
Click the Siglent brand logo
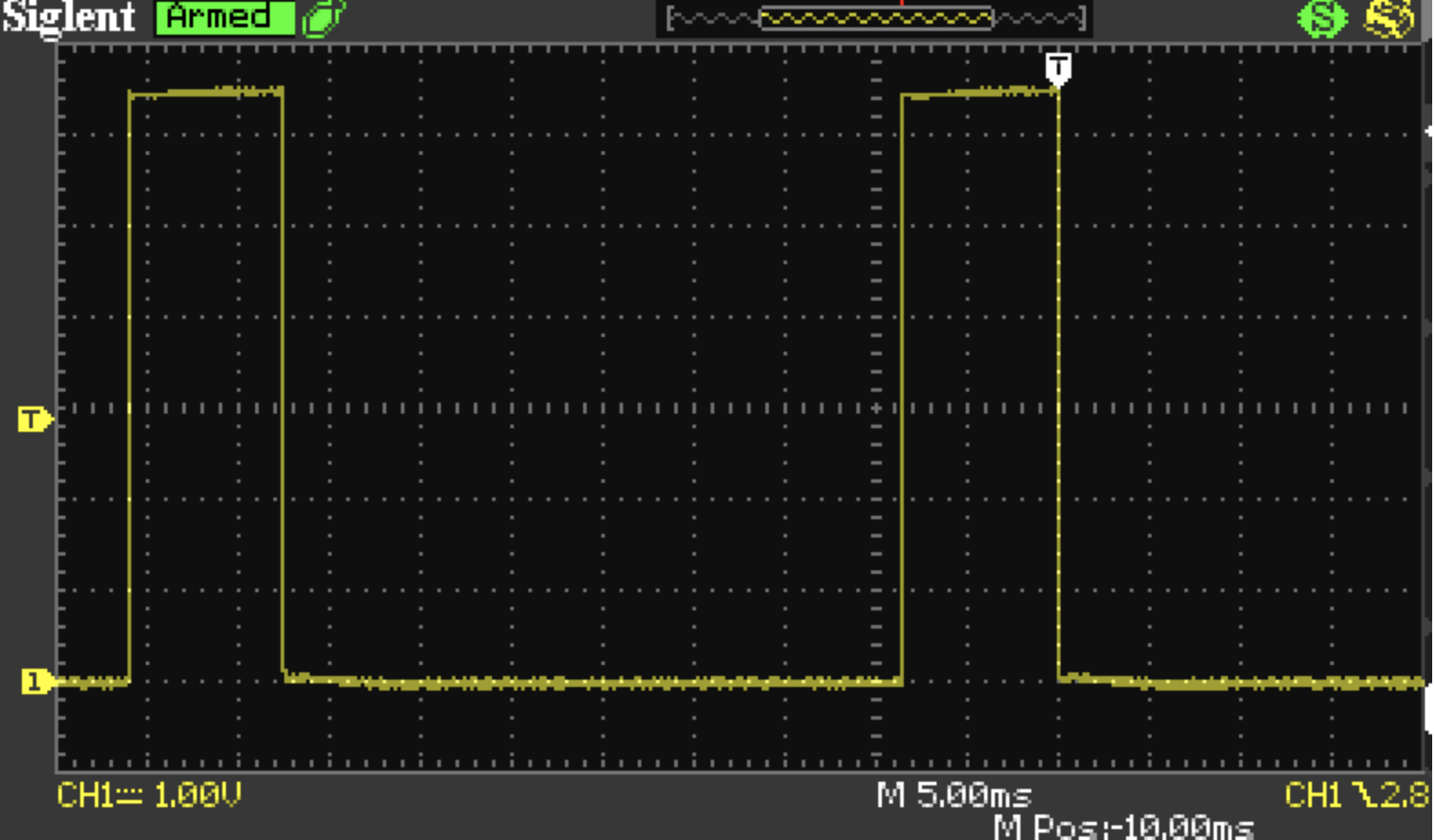coord(68,17)
